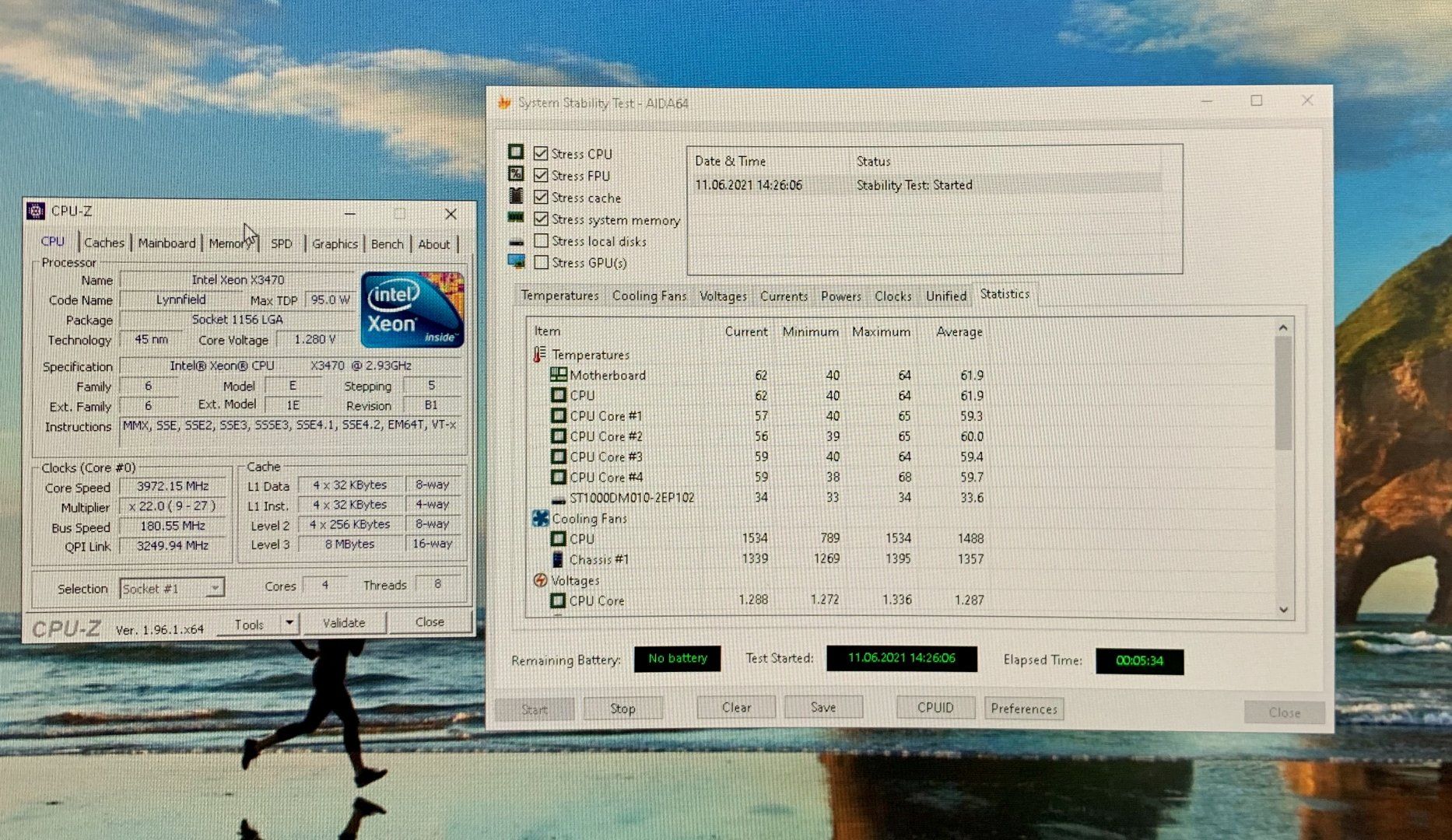Click the lightning icon next to Voltages

point(540,580)
